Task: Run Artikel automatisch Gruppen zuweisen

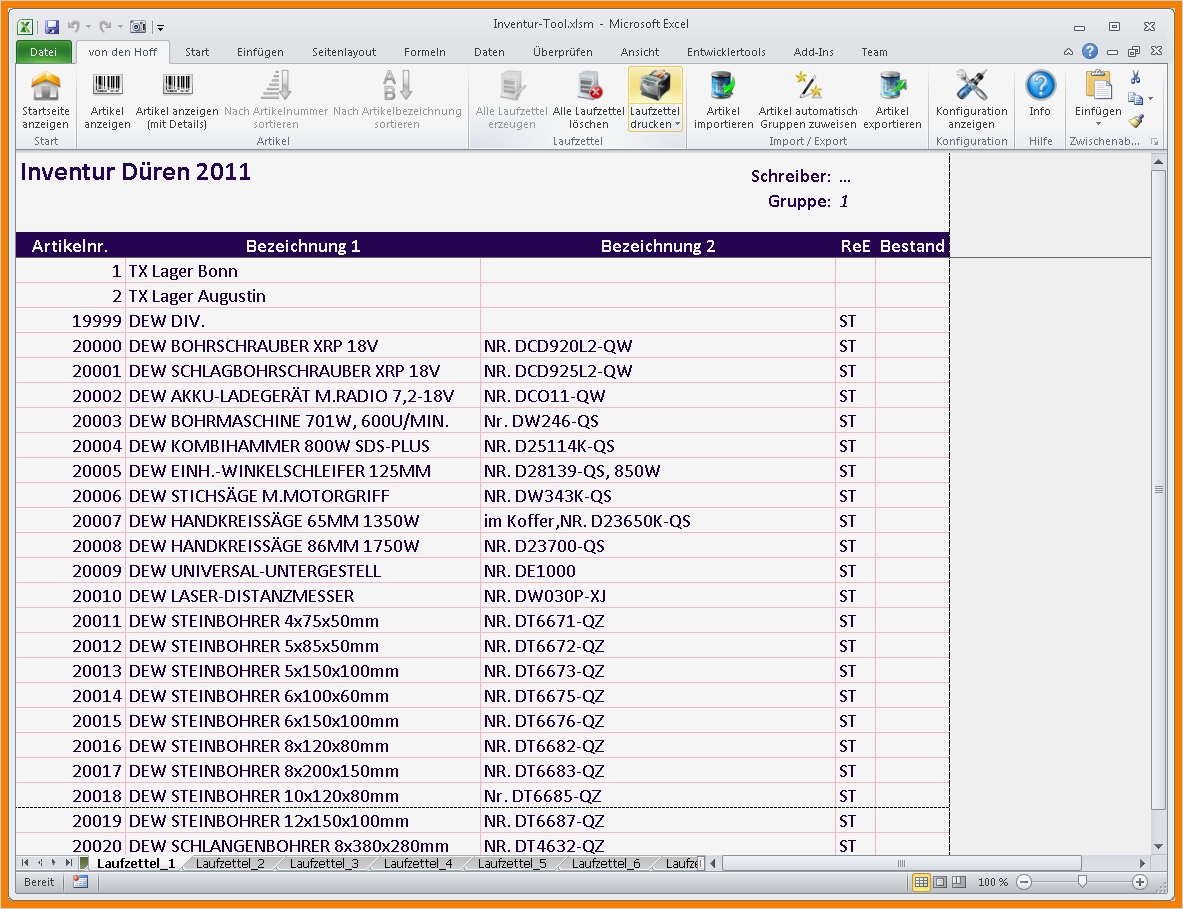Action: [808, 87]
